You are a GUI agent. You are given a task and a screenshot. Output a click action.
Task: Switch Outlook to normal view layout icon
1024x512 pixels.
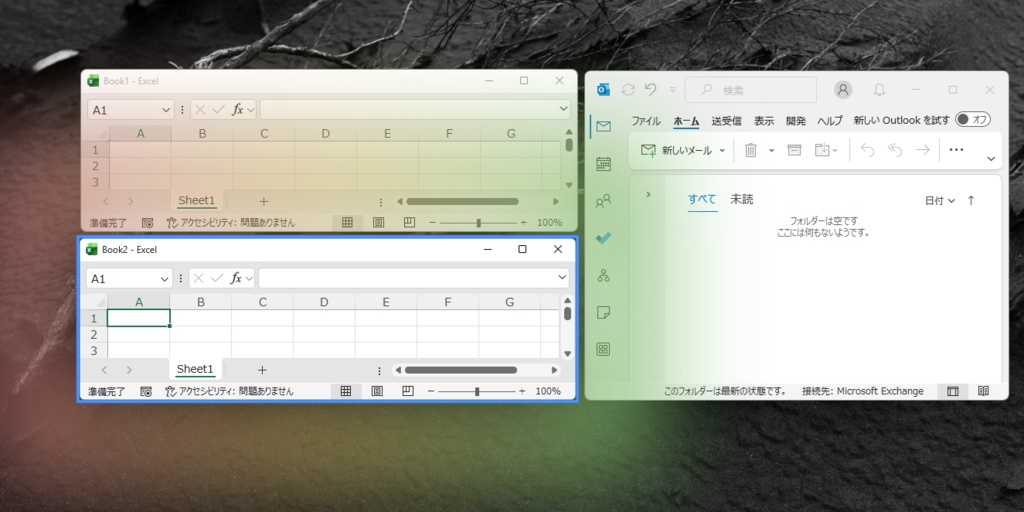(x=953, y=391)
